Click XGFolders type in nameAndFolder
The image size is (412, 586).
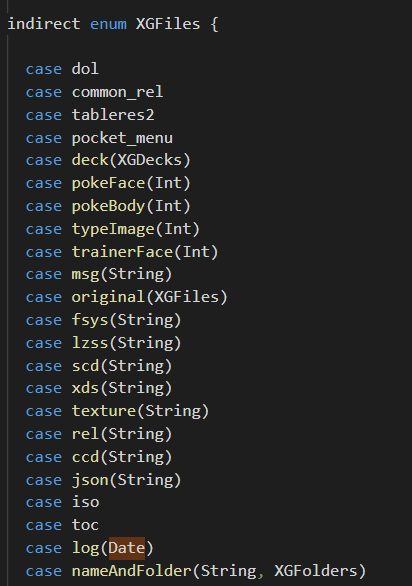click(316, 571)
